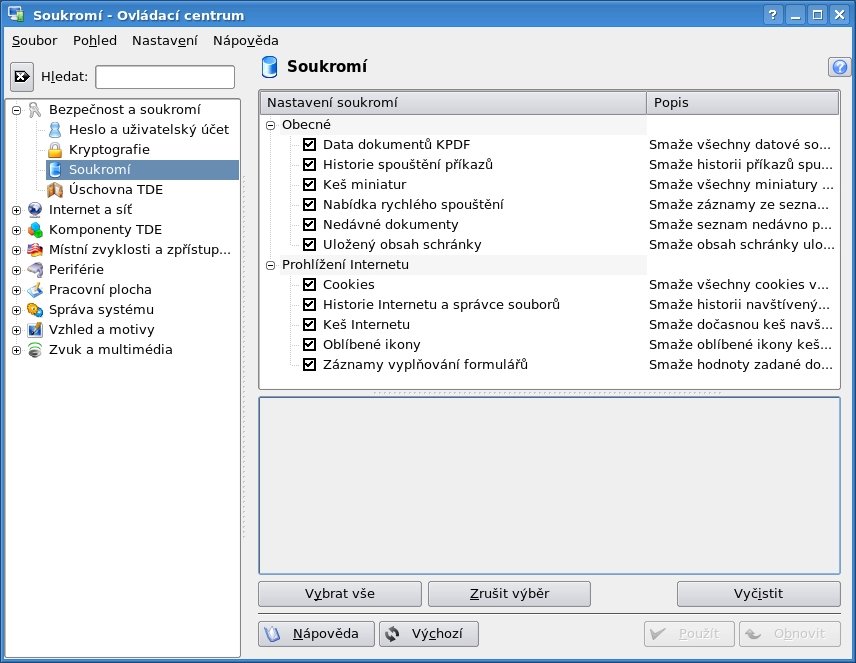
Task: Click the control center titlebar app icon
Action: click(15, 14)
